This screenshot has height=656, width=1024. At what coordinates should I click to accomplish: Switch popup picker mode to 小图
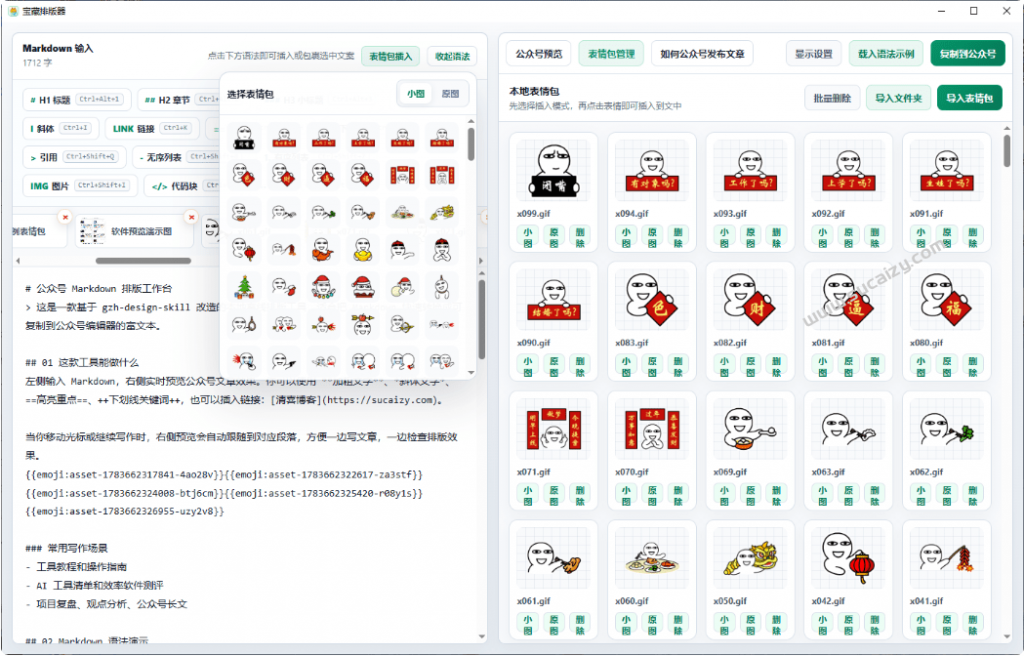click(x=416, y=94)
